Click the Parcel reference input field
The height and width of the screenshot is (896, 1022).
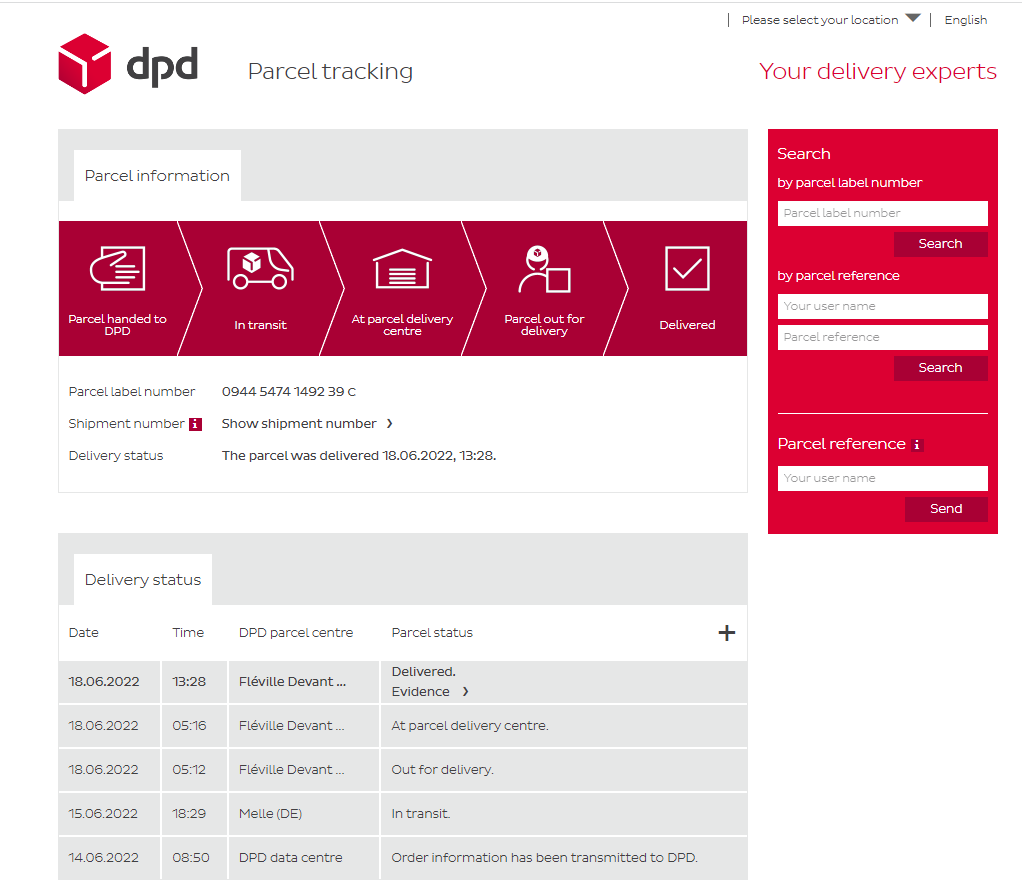click(882, 337)
